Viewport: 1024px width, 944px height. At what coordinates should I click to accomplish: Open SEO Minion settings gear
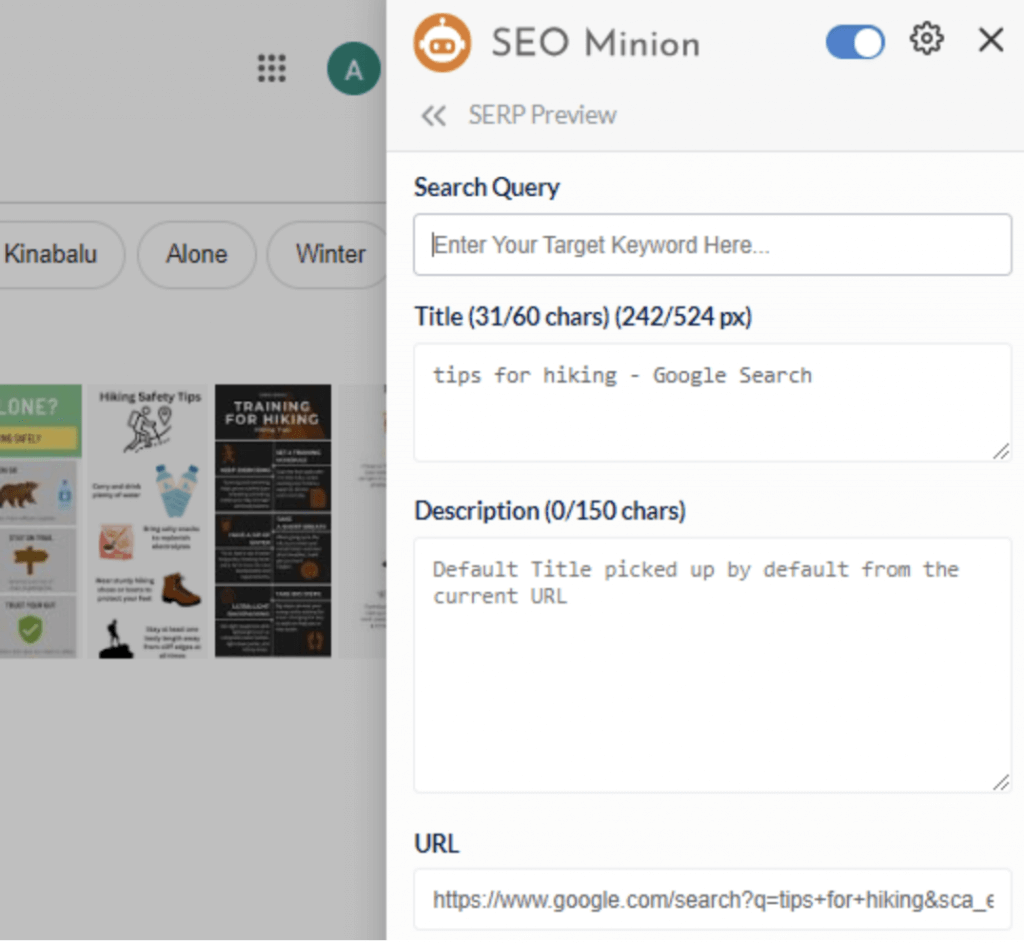coord(926,39)
